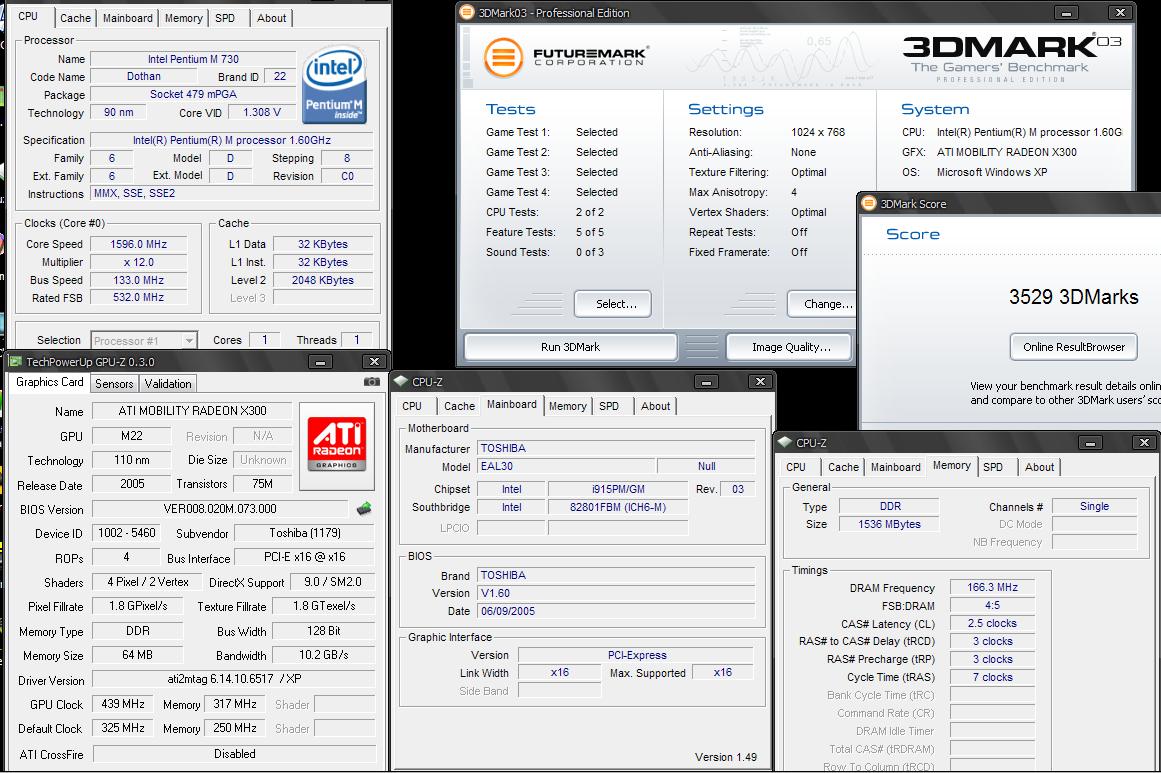Click the CAS# Latency value 2.5 clocks
The height and width of the screenshot is (773, 1161).
coord(992,623)
